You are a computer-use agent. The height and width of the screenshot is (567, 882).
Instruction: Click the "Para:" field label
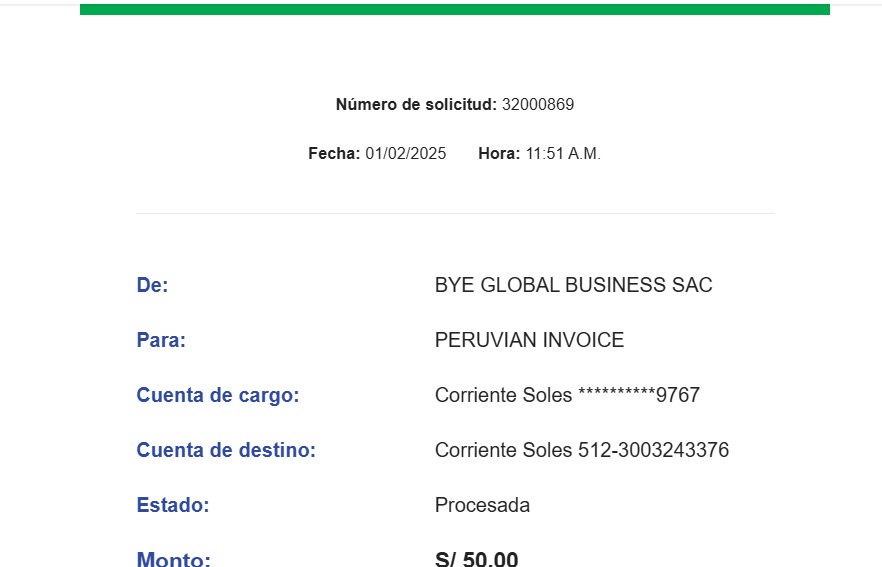pyautogui.click(x=161, y=340)
